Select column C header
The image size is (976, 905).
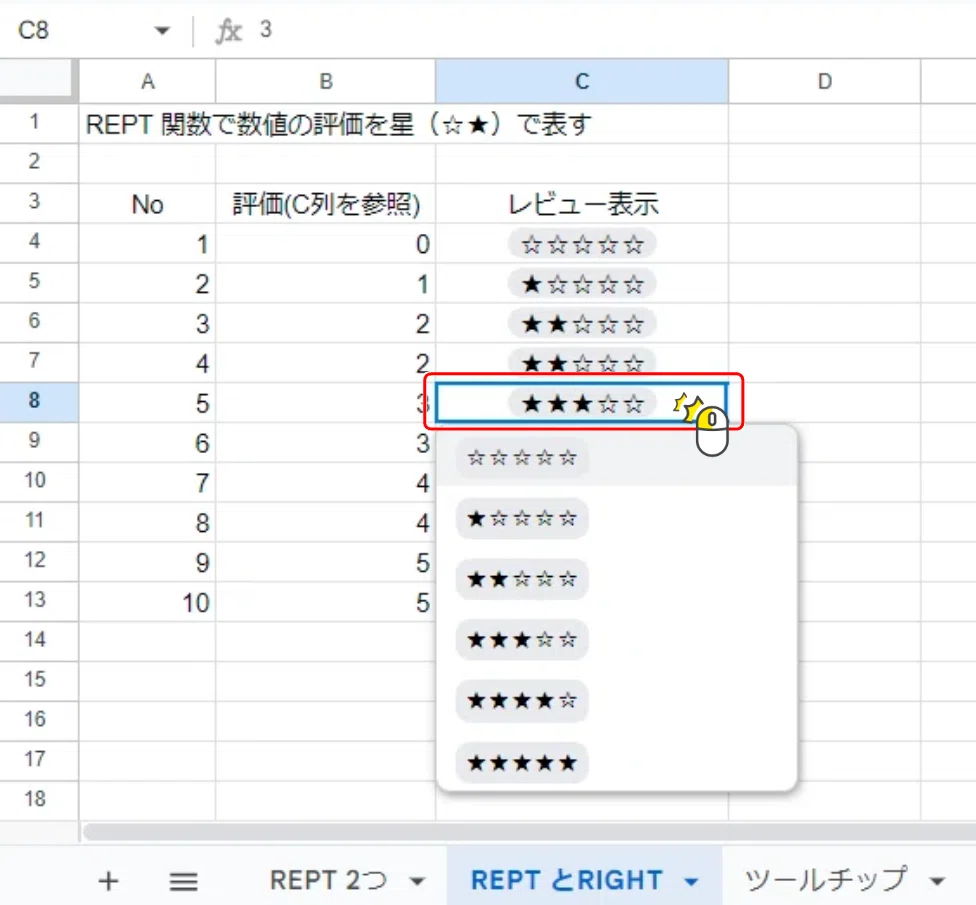coord(582,82)
